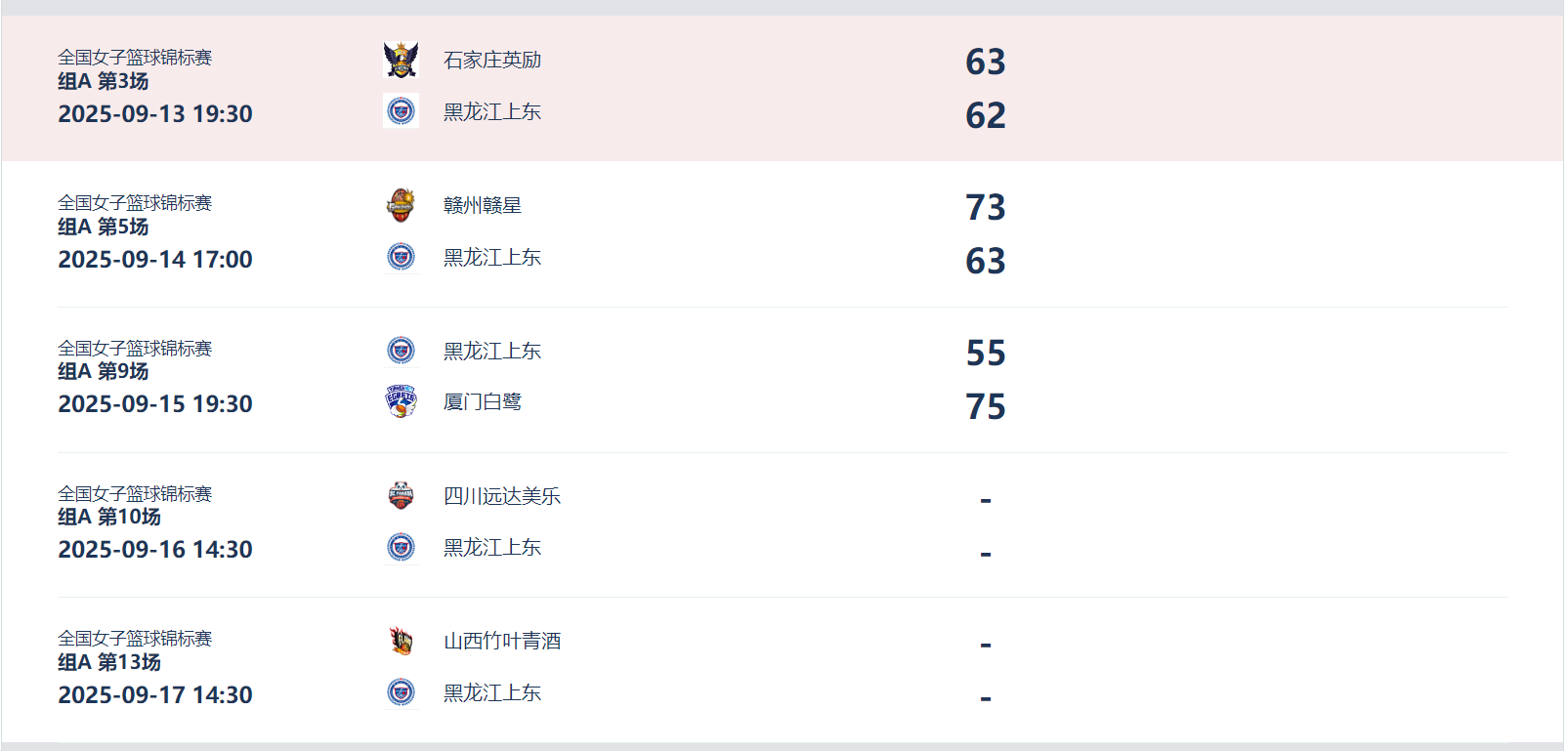
Task: Click the 黑龙江上东 logo in match 13
Action: point(402,693)
